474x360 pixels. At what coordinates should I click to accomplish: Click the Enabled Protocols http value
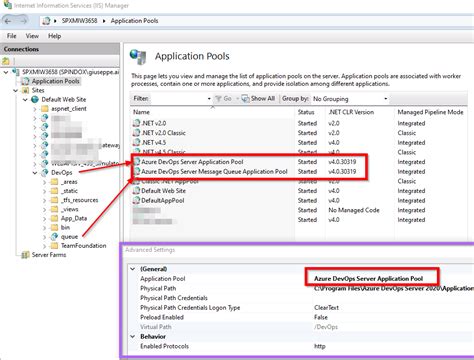tap(319, 346)
